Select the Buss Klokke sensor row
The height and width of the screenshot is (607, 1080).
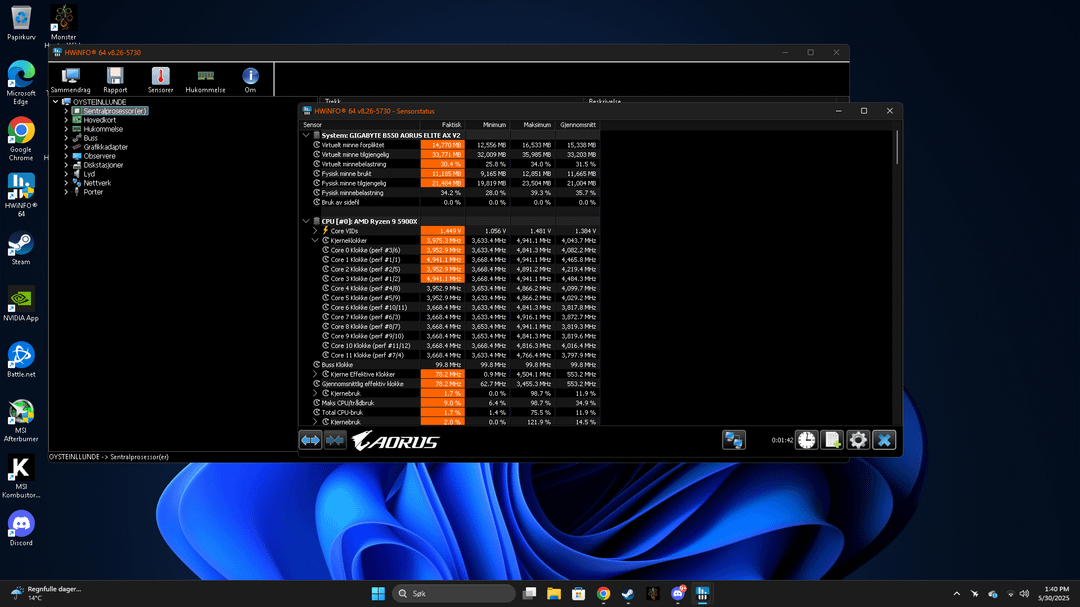450,364
